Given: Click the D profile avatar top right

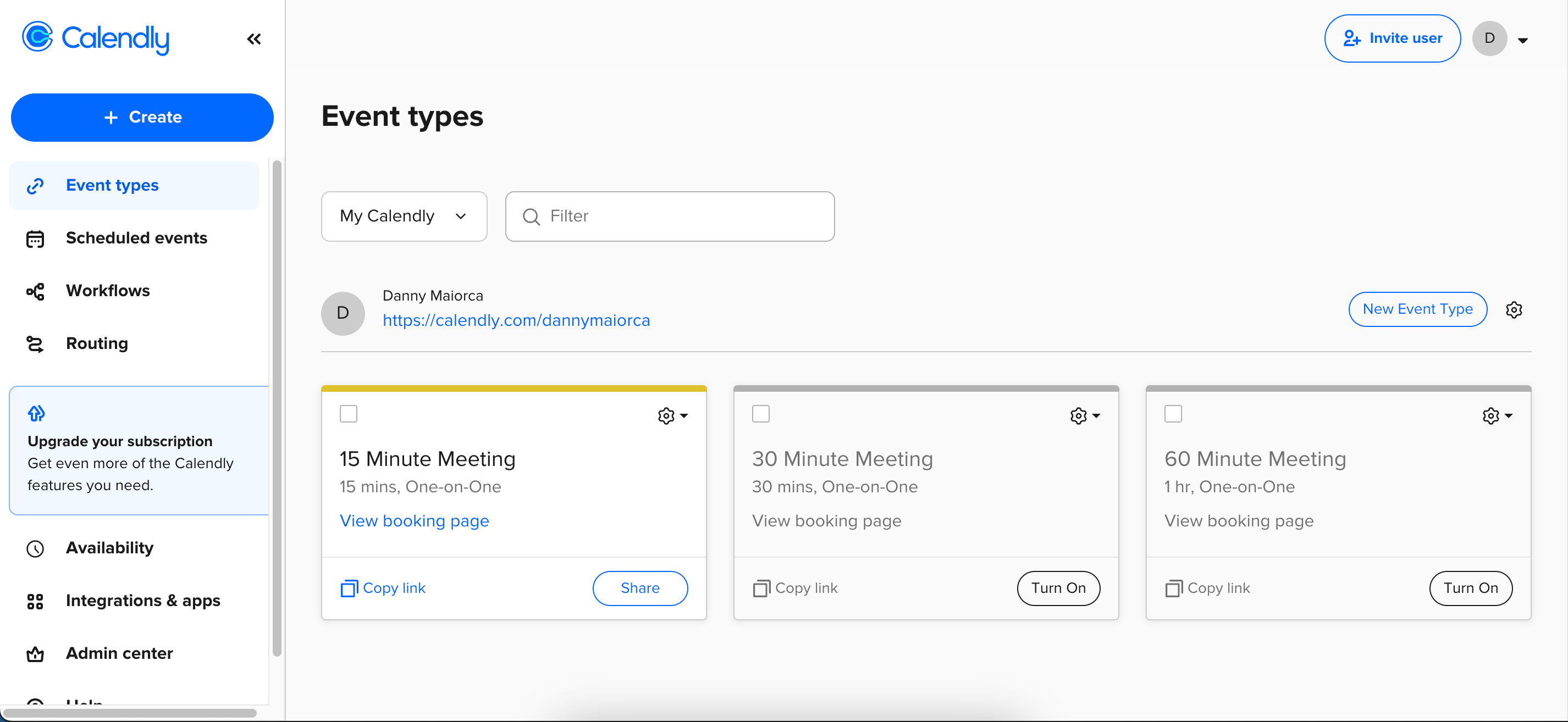Looking at the screenshot, I should (x=1489, y=38).
